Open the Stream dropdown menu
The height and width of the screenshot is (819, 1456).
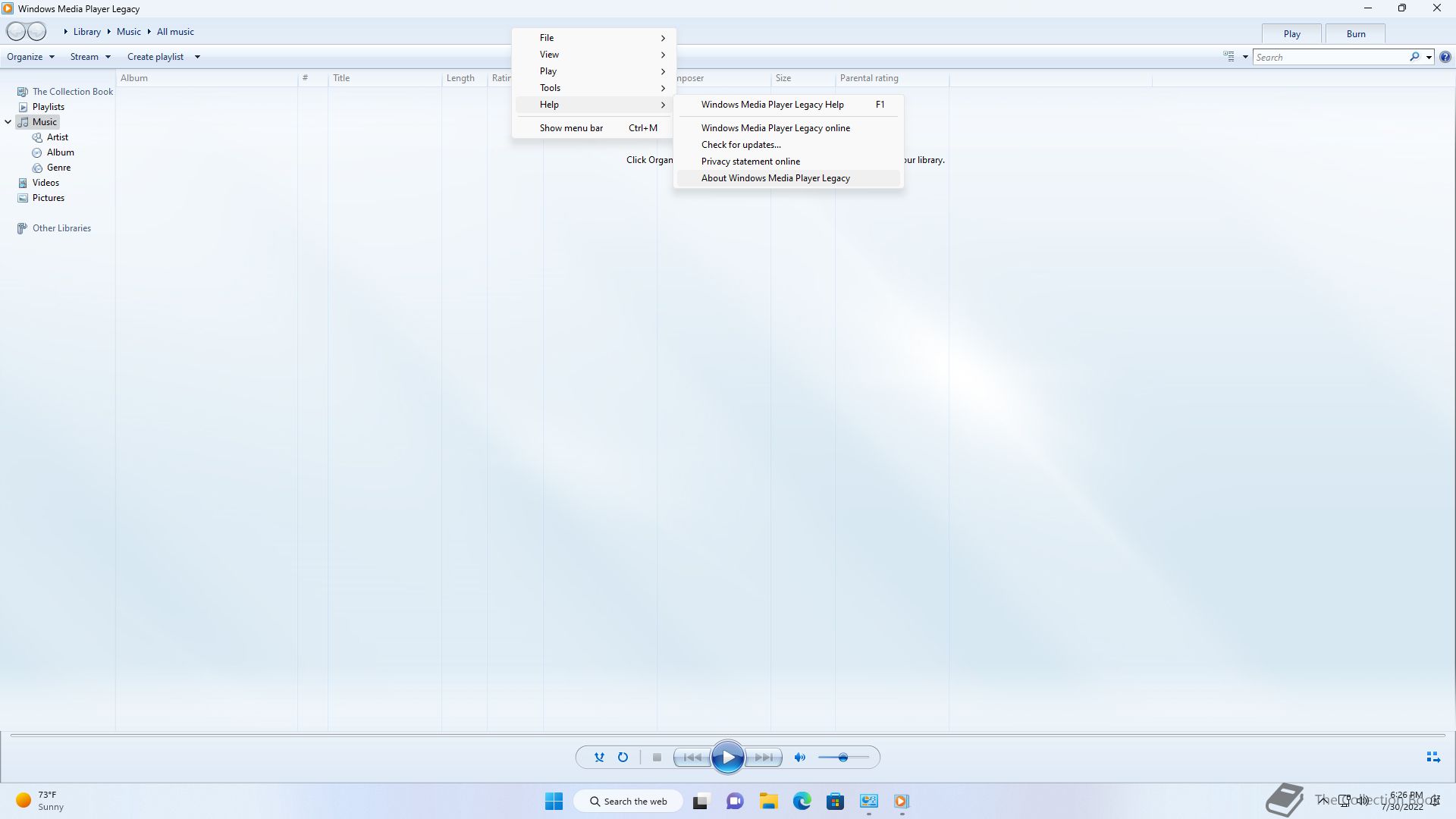point(90,57)
